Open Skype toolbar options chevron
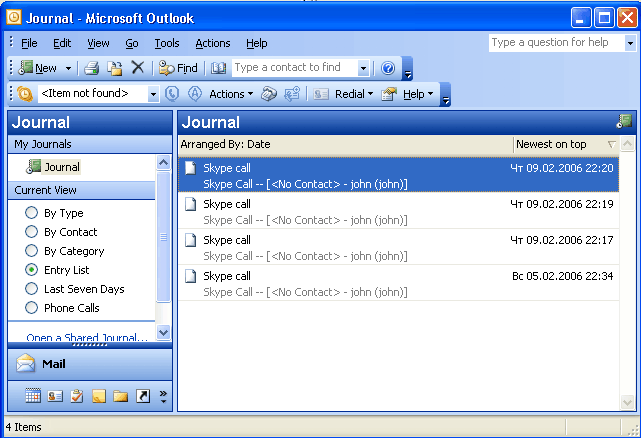 pos(446,95)
